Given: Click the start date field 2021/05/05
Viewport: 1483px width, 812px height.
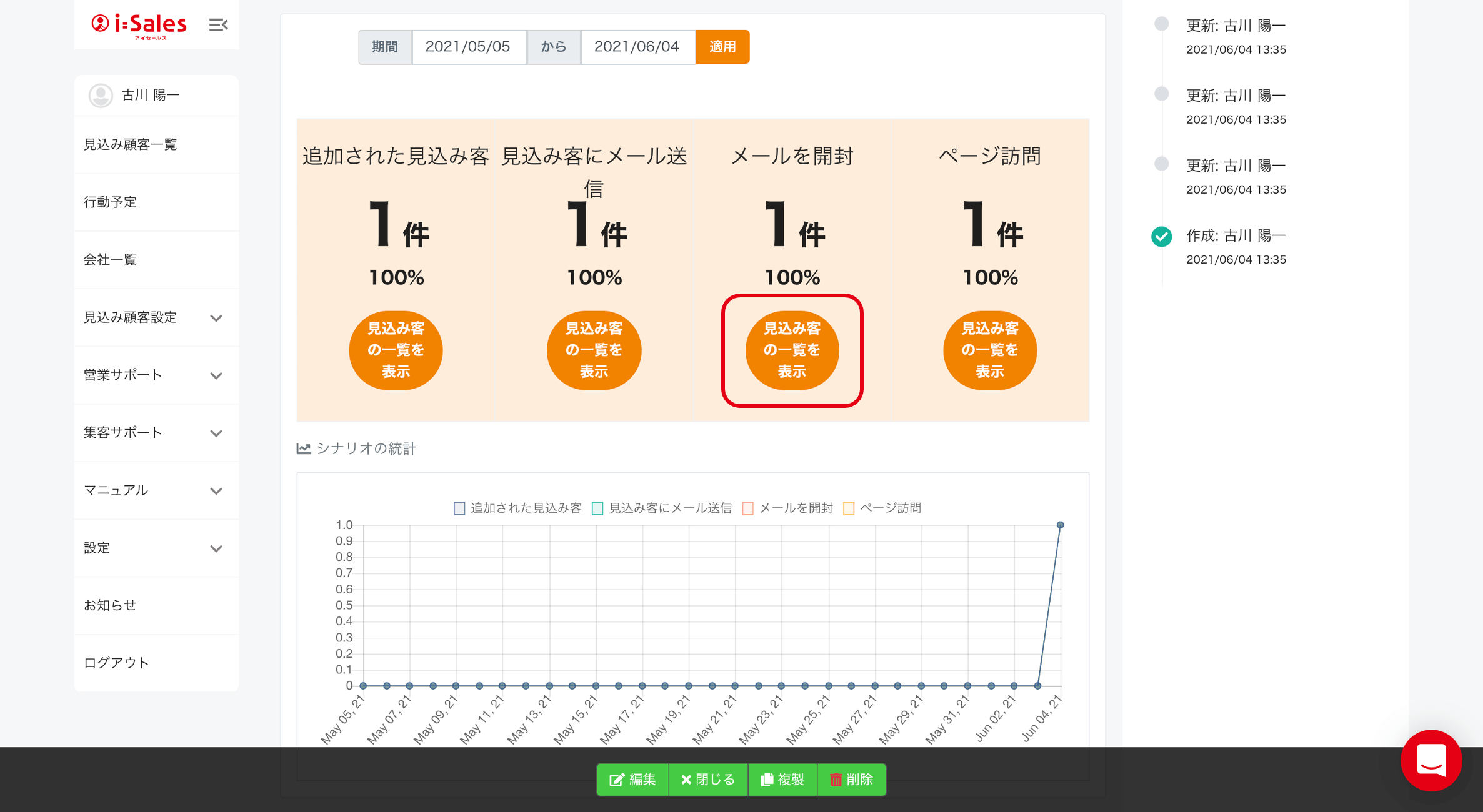Looking at the screenshot, I should tap(468, 47).
